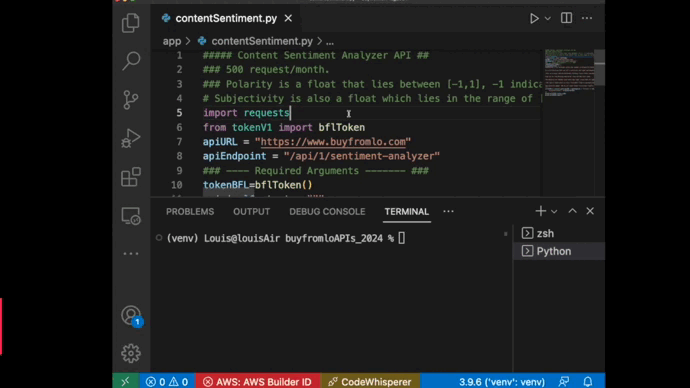Run the Python file with play button
Image resolution: width=690 pixels, height=388 pixels.
click(534, 18)
